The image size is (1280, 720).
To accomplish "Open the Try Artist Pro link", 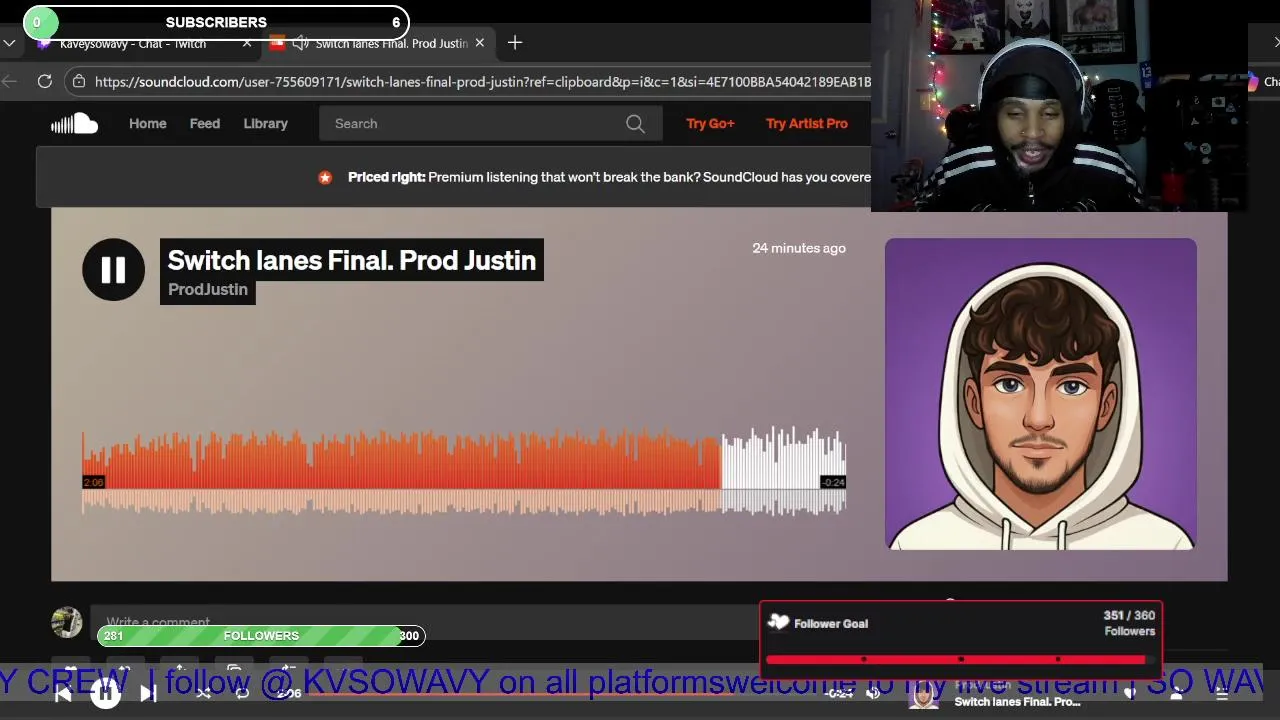I will point(806,123).
